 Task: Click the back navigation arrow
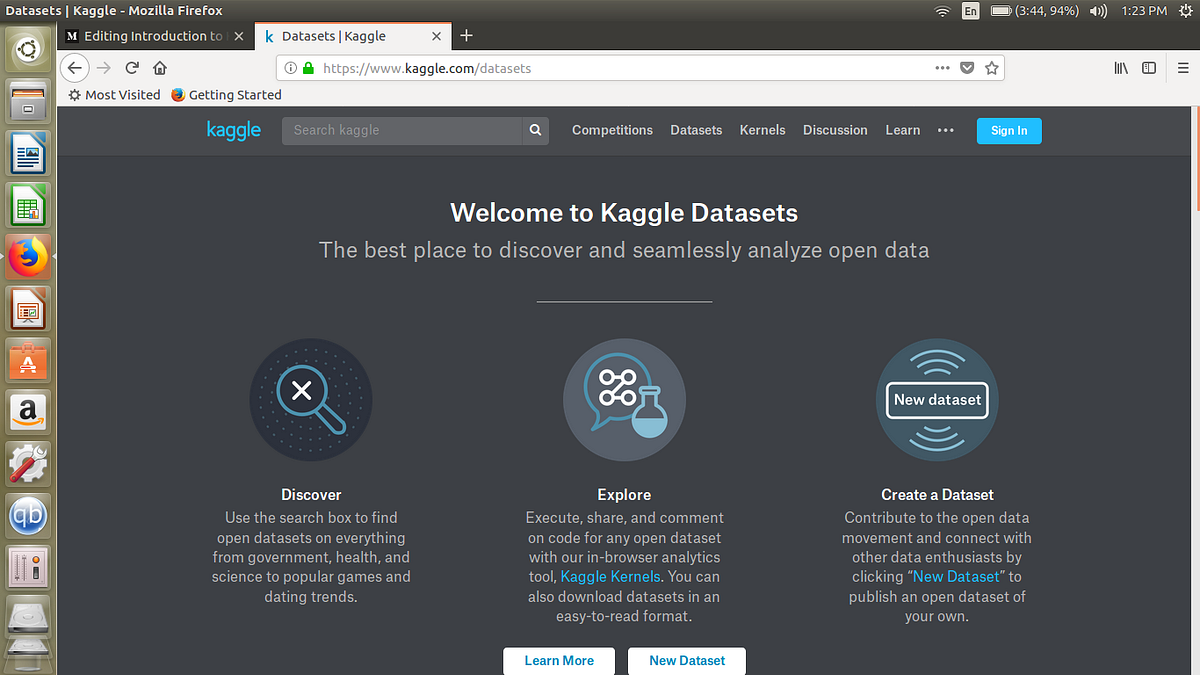[75, 67]
